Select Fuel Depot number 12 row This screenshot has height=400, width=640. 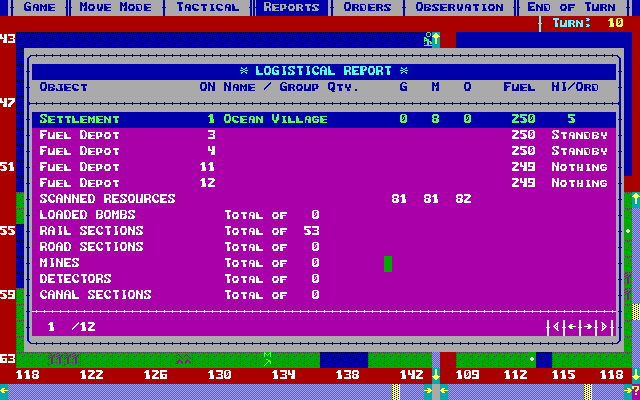point(324,183)
